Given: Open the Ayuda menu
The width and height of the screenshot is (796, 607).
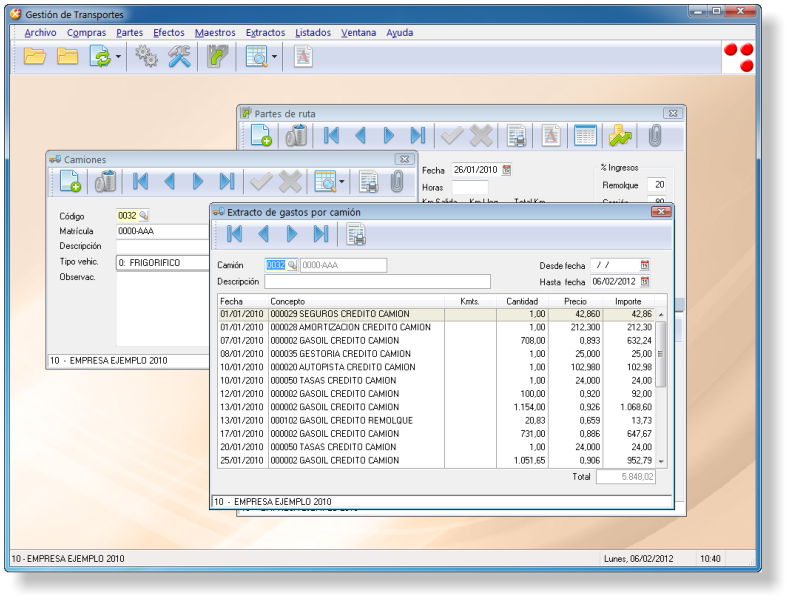Looking at the screenshot, I should [x=400, y=32].
